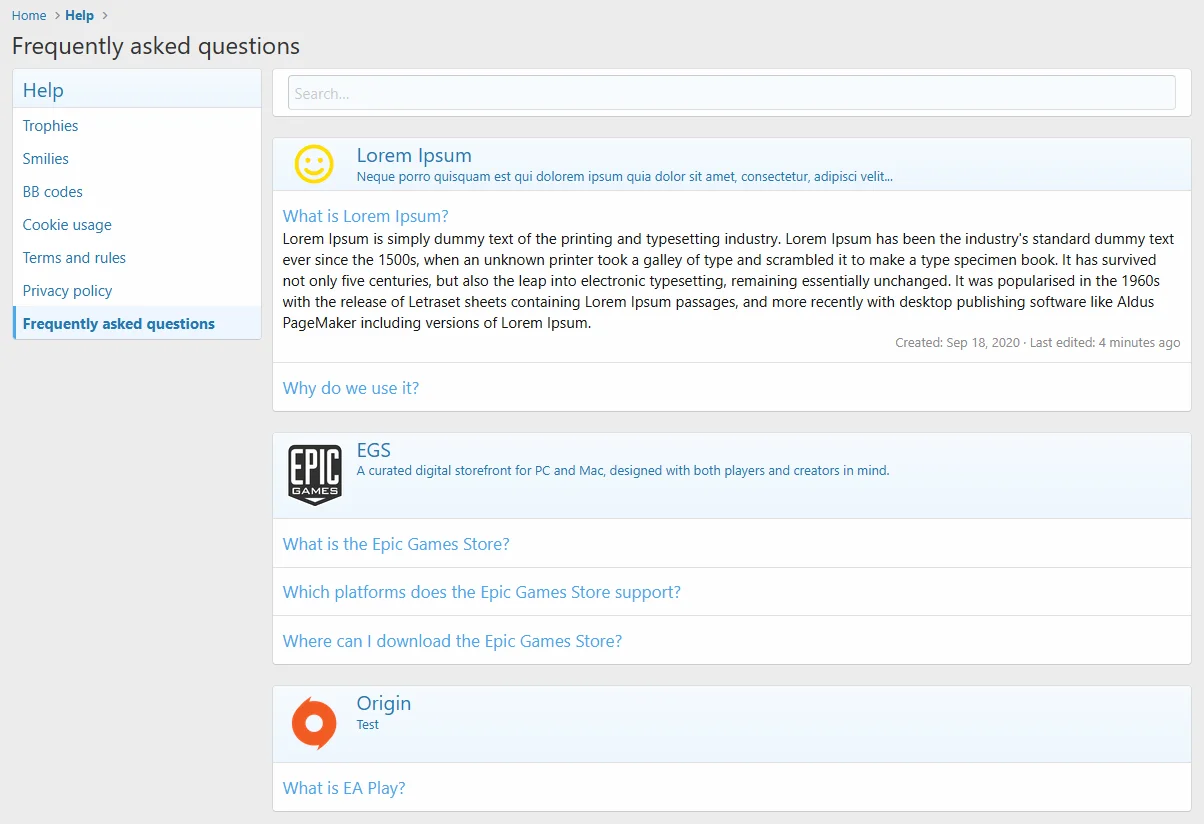Open the Lorem Ipsum category title
Image resolution: width=1204 pixels, height=824 pixels.
click(414, 156)
